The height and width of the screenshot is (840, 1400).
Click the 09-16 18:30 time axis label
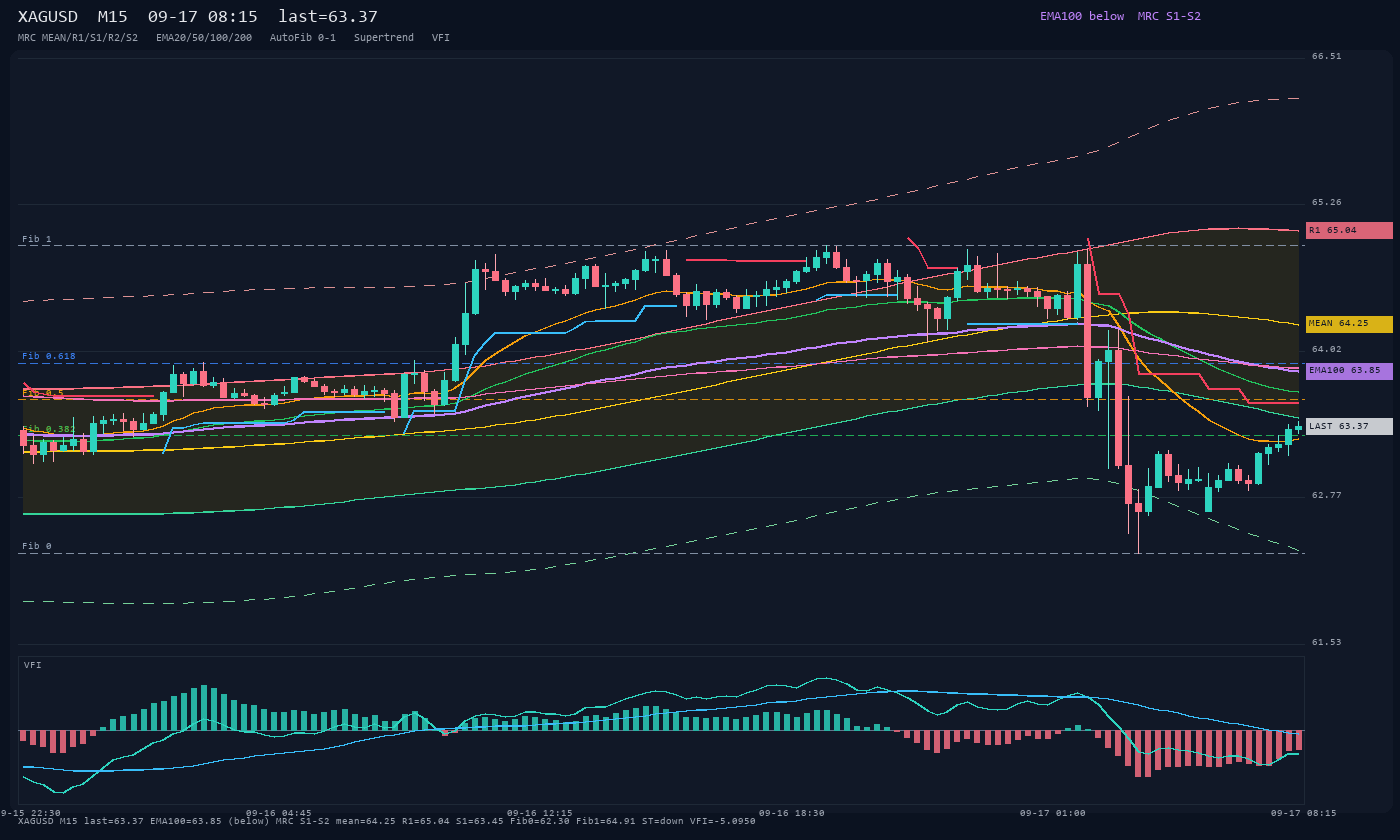[792, 813]
